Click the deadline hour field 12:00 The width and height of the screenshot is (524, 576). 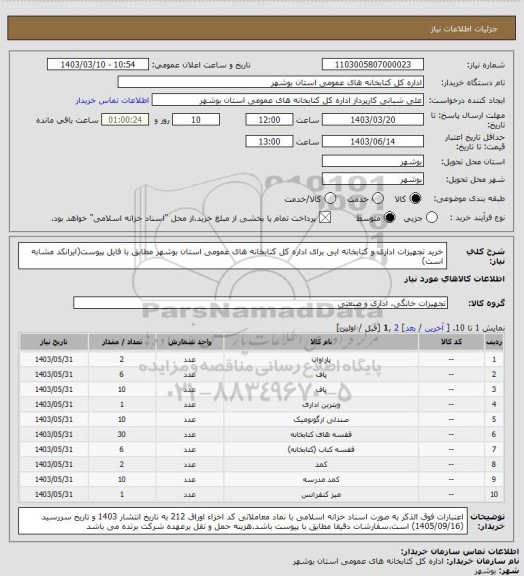pyautogui.click(x=269, y=120)
